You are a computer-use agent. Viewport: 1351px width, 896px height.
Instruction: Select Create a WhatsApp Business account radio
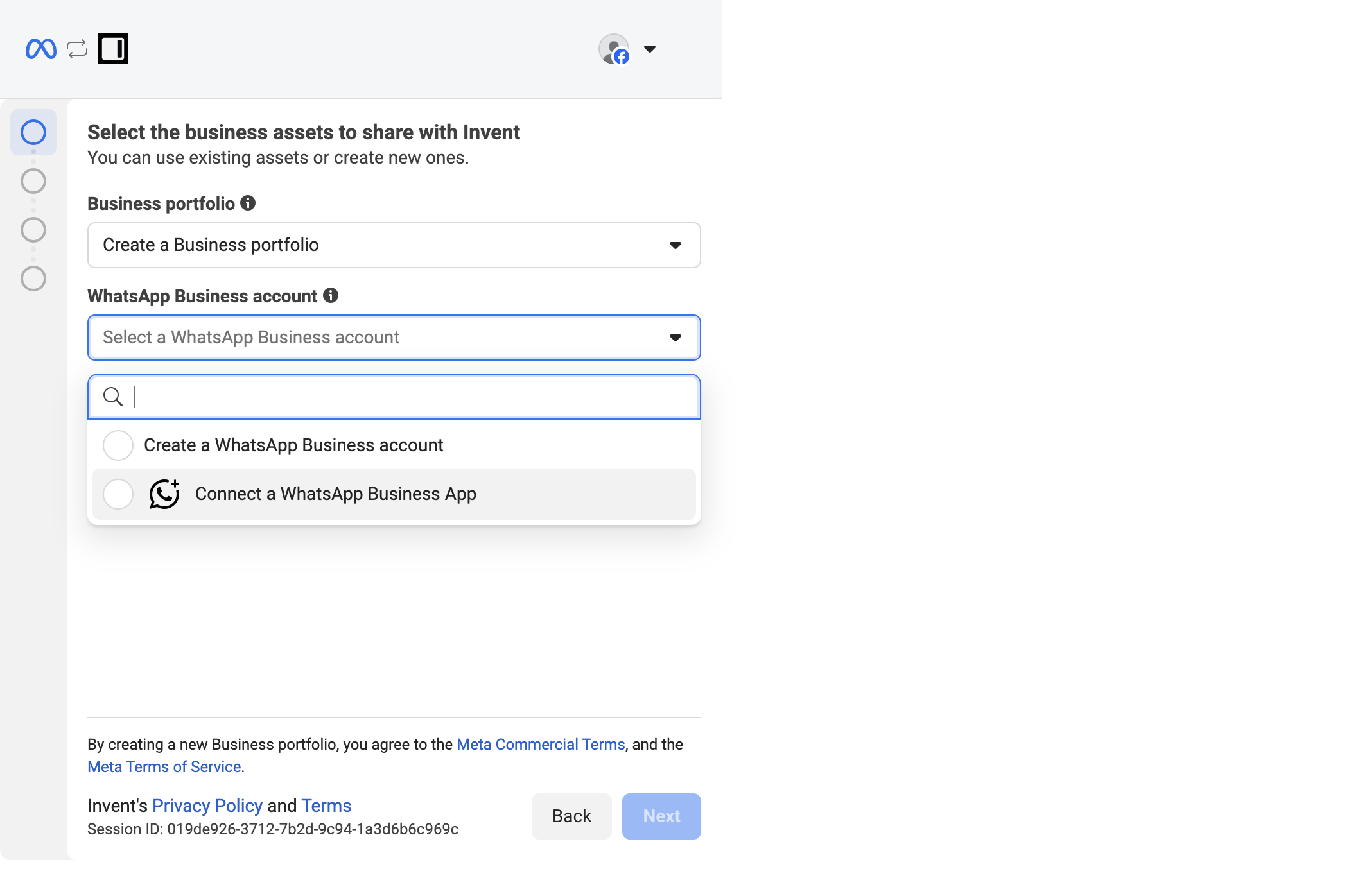pos(118,445)
